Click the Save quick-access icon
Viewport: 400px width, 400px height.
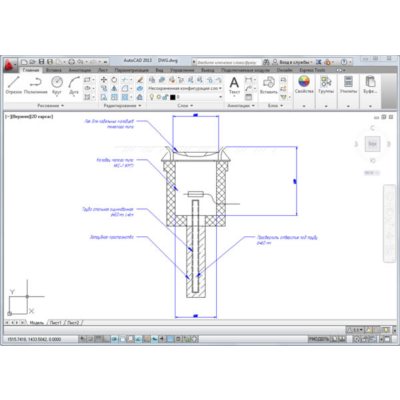[41, 62]
